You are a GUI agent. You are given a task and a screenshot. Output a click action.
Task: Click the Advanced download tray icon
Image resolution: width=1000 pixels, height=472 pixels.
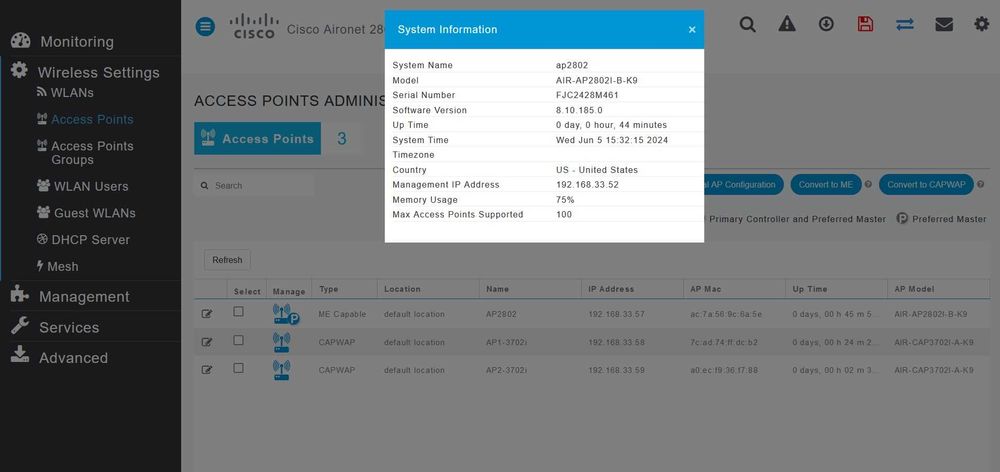20,354
